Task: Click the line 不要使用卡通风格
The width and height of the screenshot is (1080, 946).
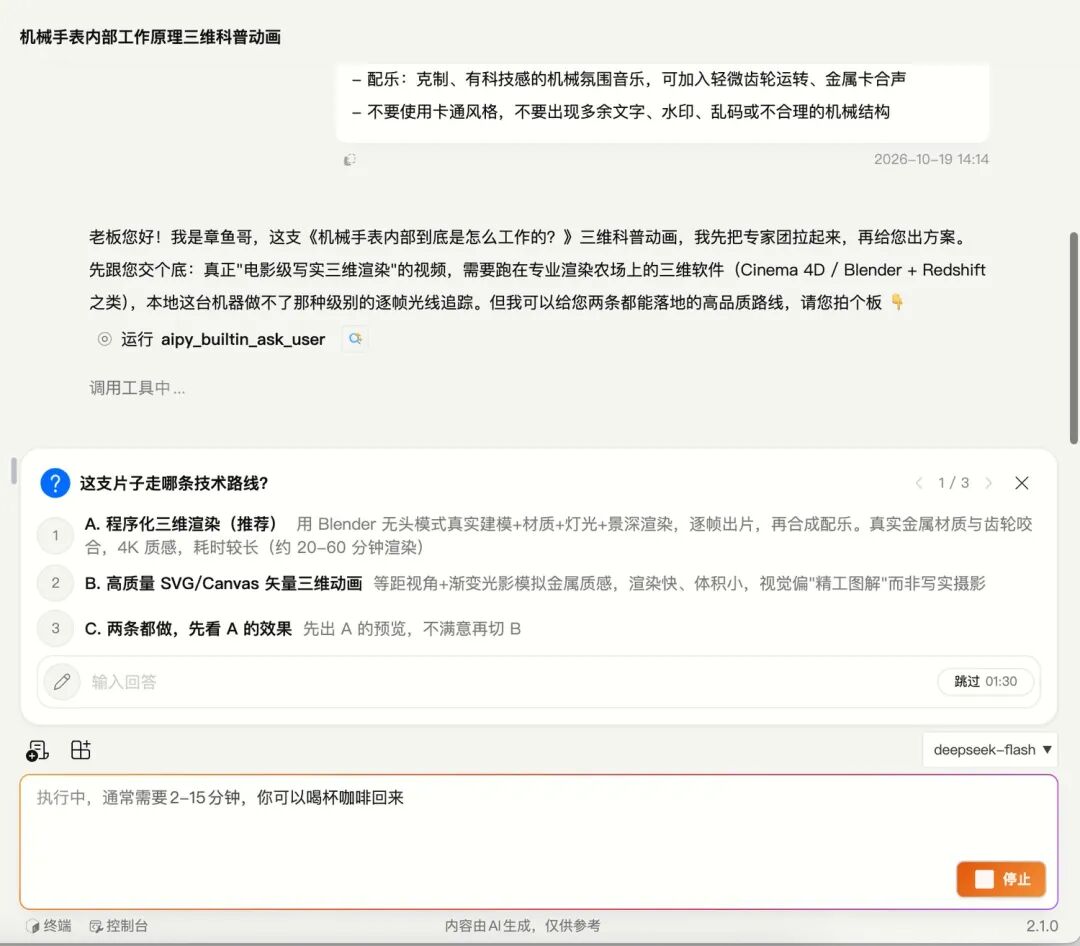Action: click(621, 112)
